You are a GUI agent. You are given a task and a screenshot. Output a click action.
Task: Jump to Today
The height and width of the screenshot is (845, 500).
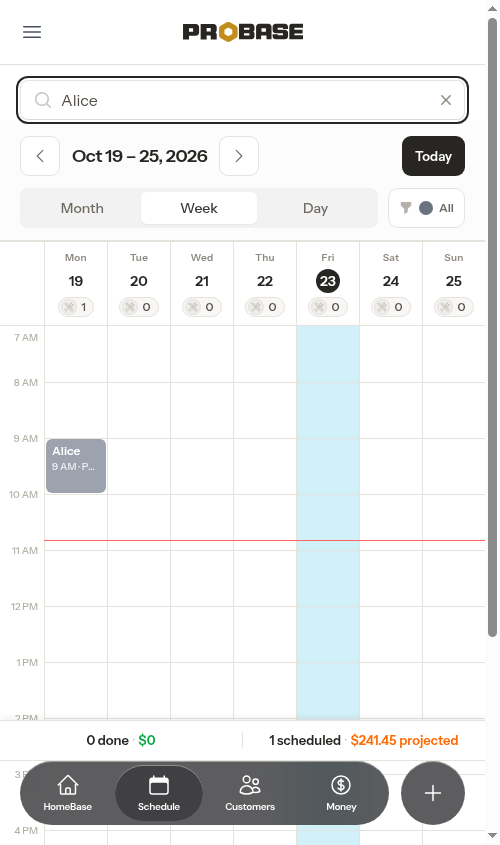click(x=433, y=156)
